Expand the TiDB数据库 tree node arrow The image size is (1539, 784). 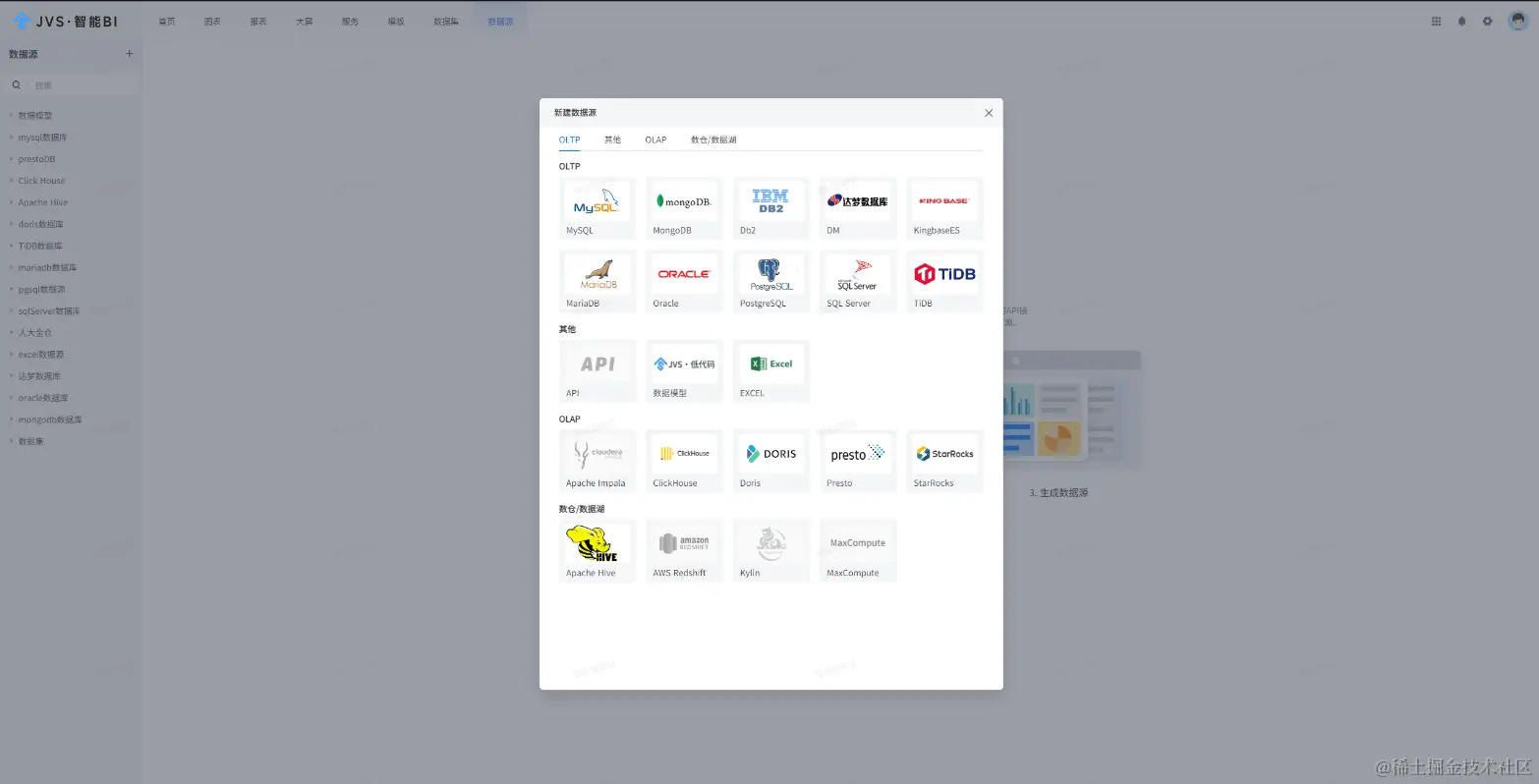[x=11, y=246]
